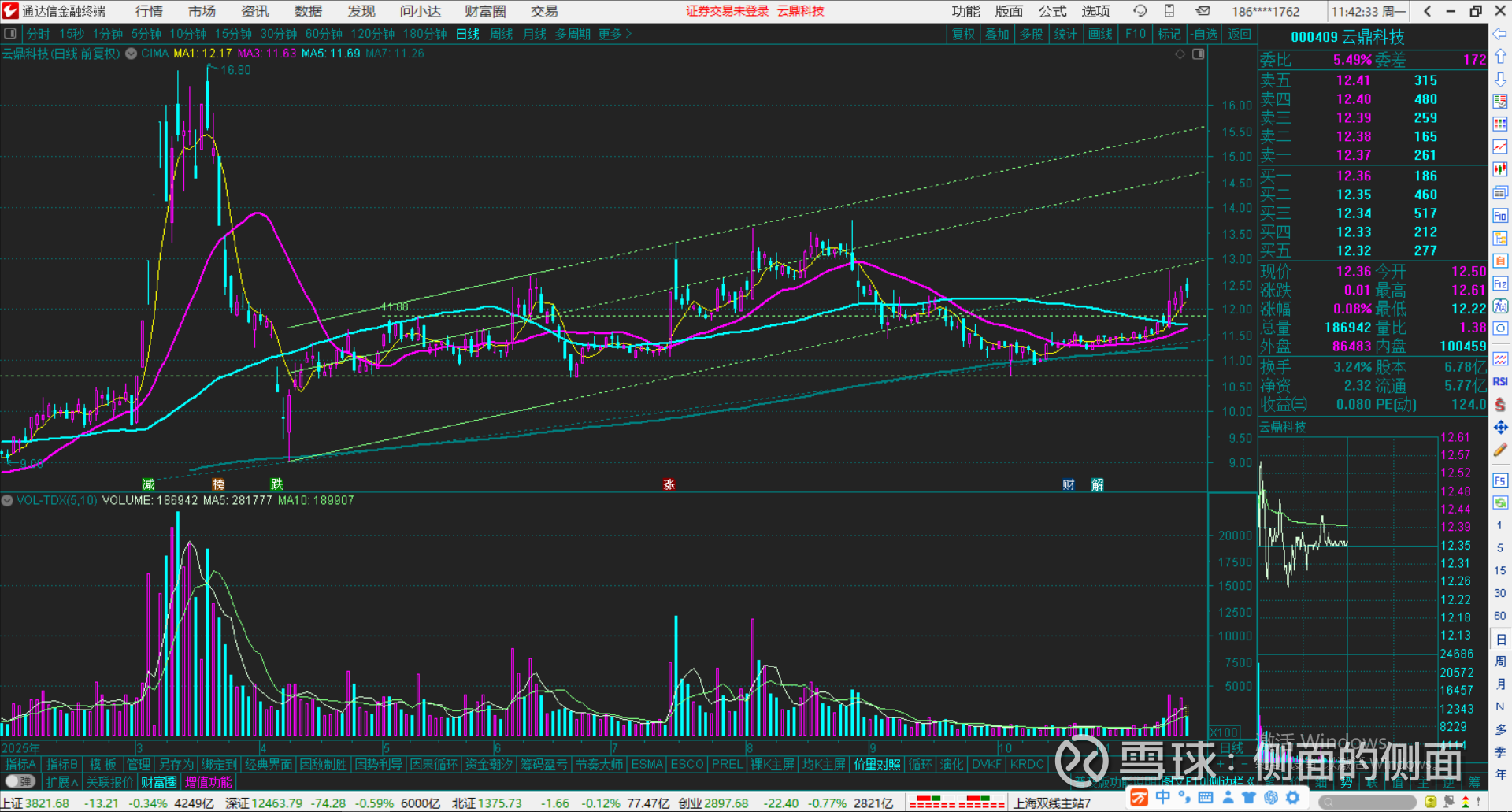The height and width of the screenshot is (812, 1512).
Task: Click the 另存为 button
Action: pos(176,764)
